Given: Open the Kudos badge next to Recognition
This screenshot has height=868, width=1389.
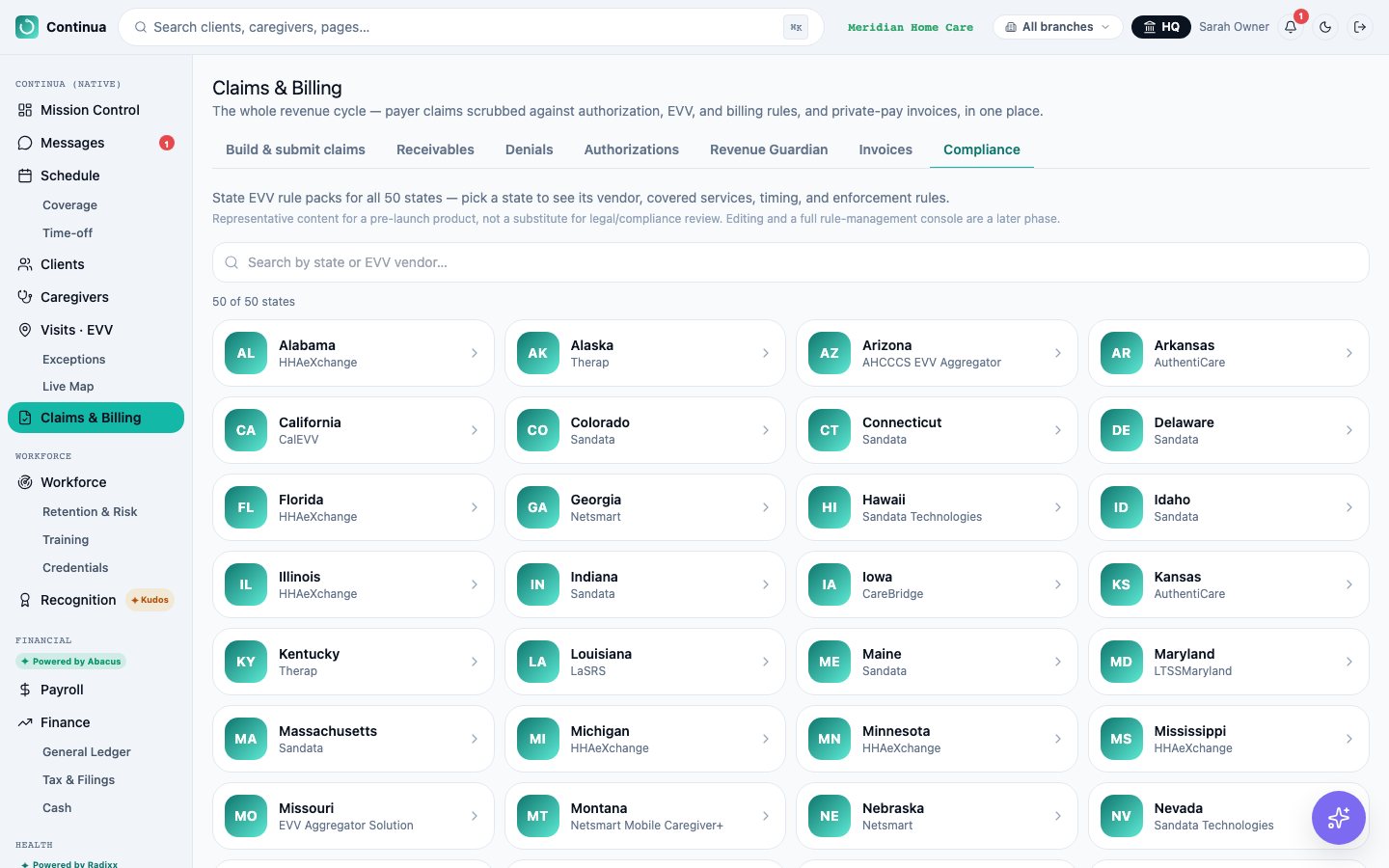Looking at the screenshot, I should pos(150,600).
